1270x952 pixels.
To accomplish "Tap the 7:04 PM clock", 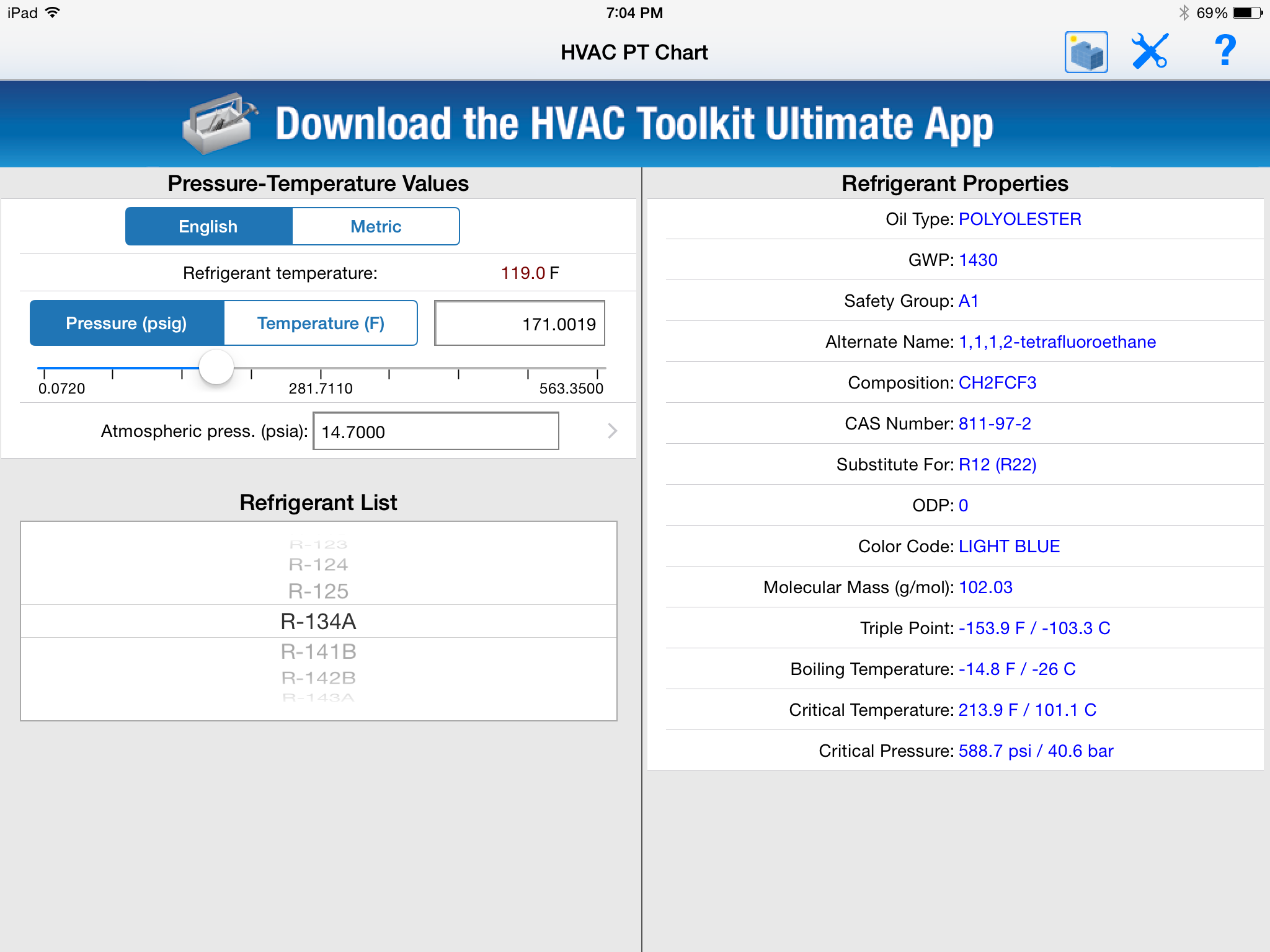I will point(634,12).
